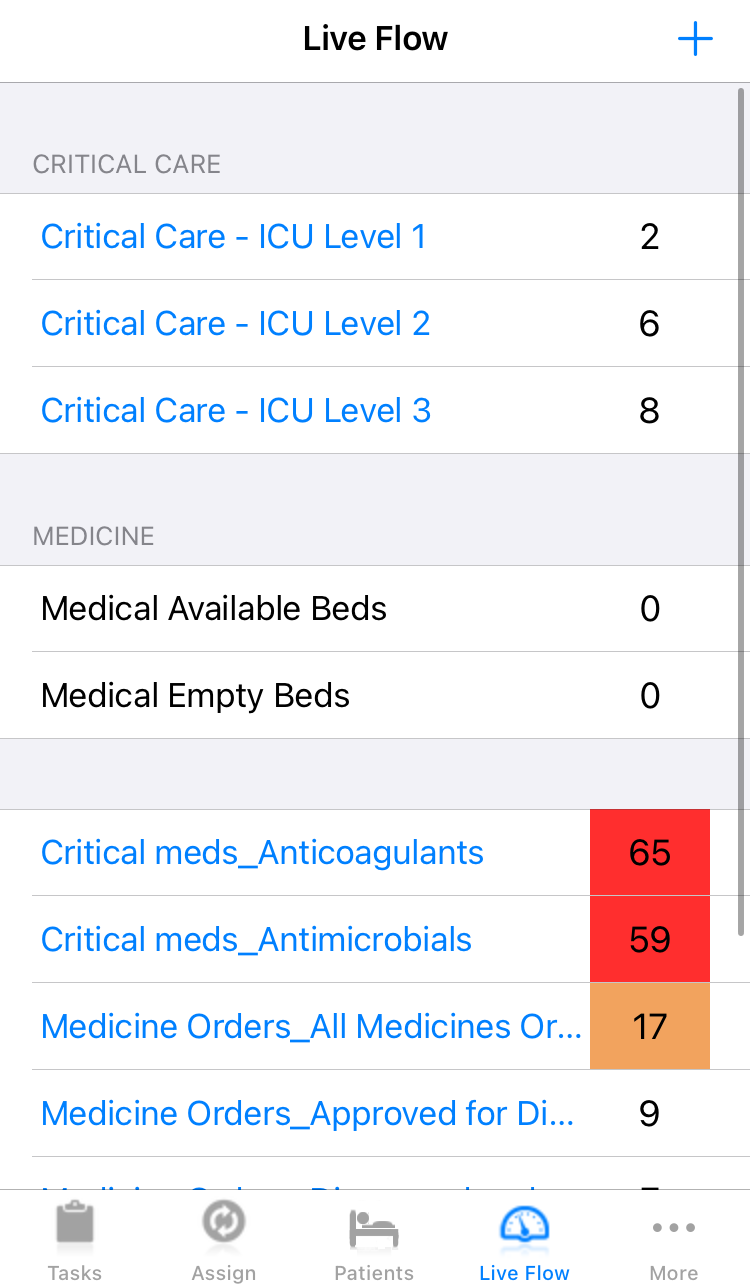Tap the ICU Level 3 count of 8
Image resolution: width=750 pixels, height=1288 pixels.
(650, 411)
